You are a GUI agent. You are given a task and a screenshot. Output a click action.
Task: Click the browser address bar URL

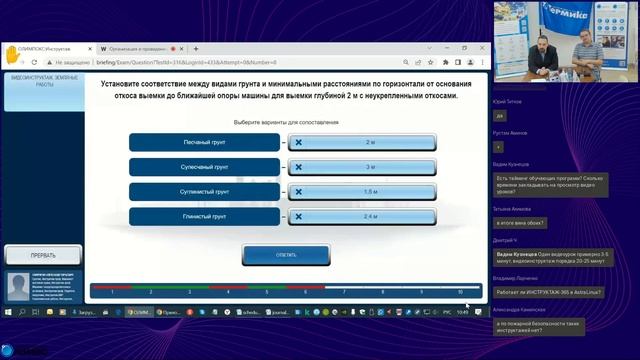point(186,62)
